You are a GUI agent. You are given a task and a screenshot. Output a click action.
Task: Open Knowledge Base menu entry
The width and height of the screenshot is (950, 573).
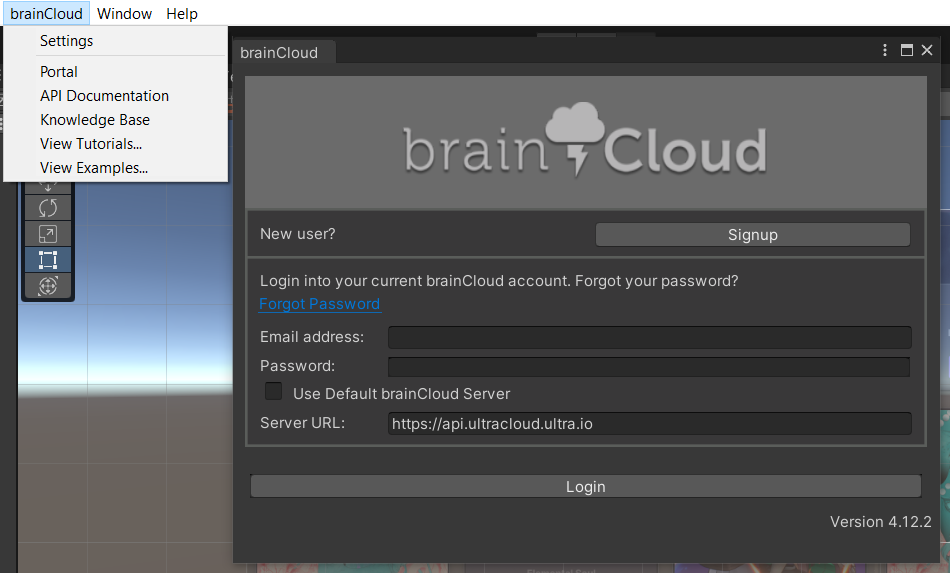(115, 120)
